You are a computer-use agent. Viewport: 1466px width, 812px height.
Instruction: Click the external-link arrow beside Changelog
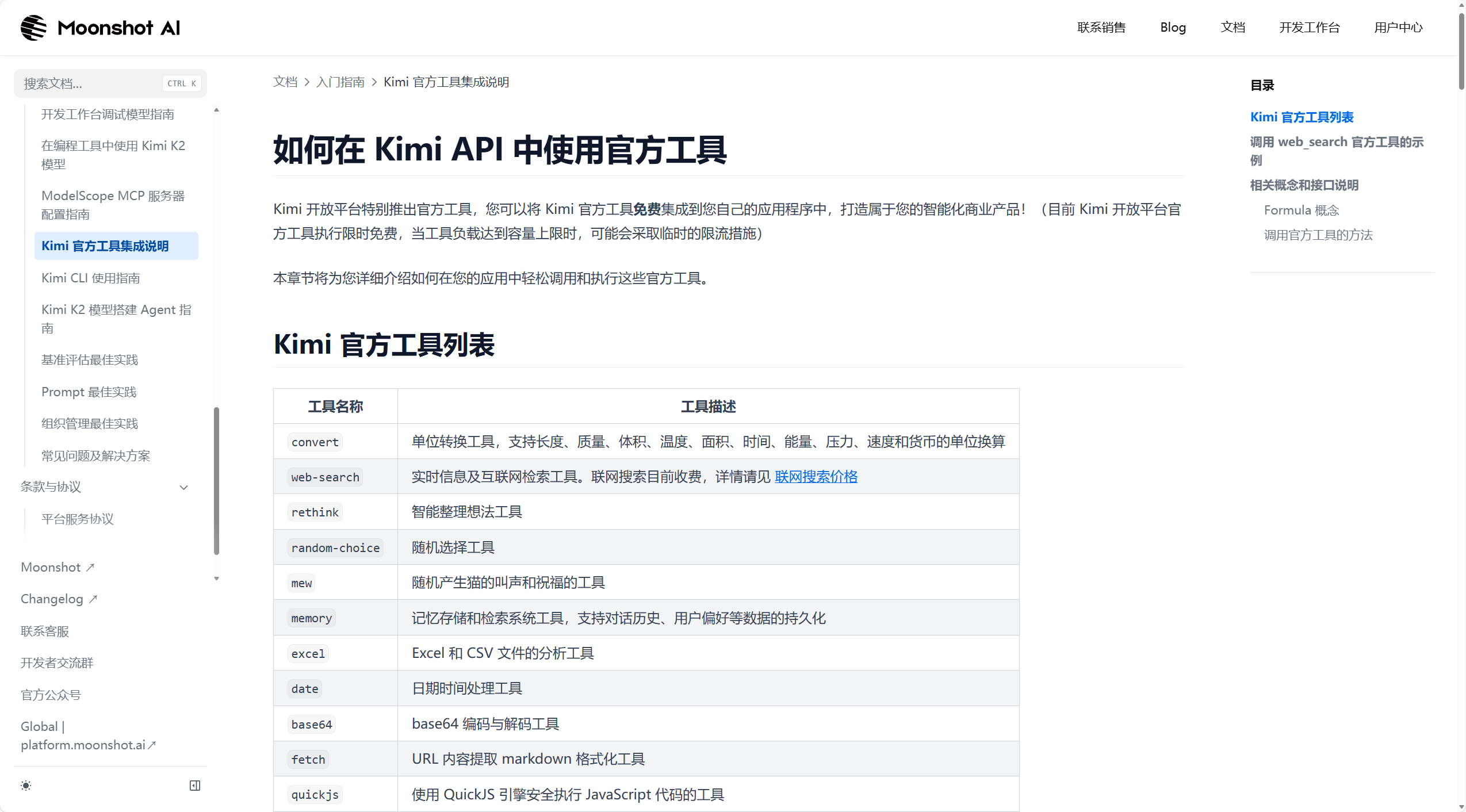93,599
